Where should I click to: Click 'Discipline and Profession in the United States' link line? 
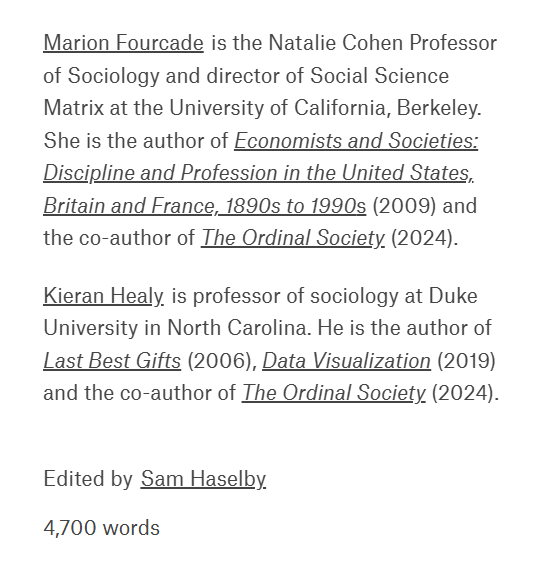(258, 173)
